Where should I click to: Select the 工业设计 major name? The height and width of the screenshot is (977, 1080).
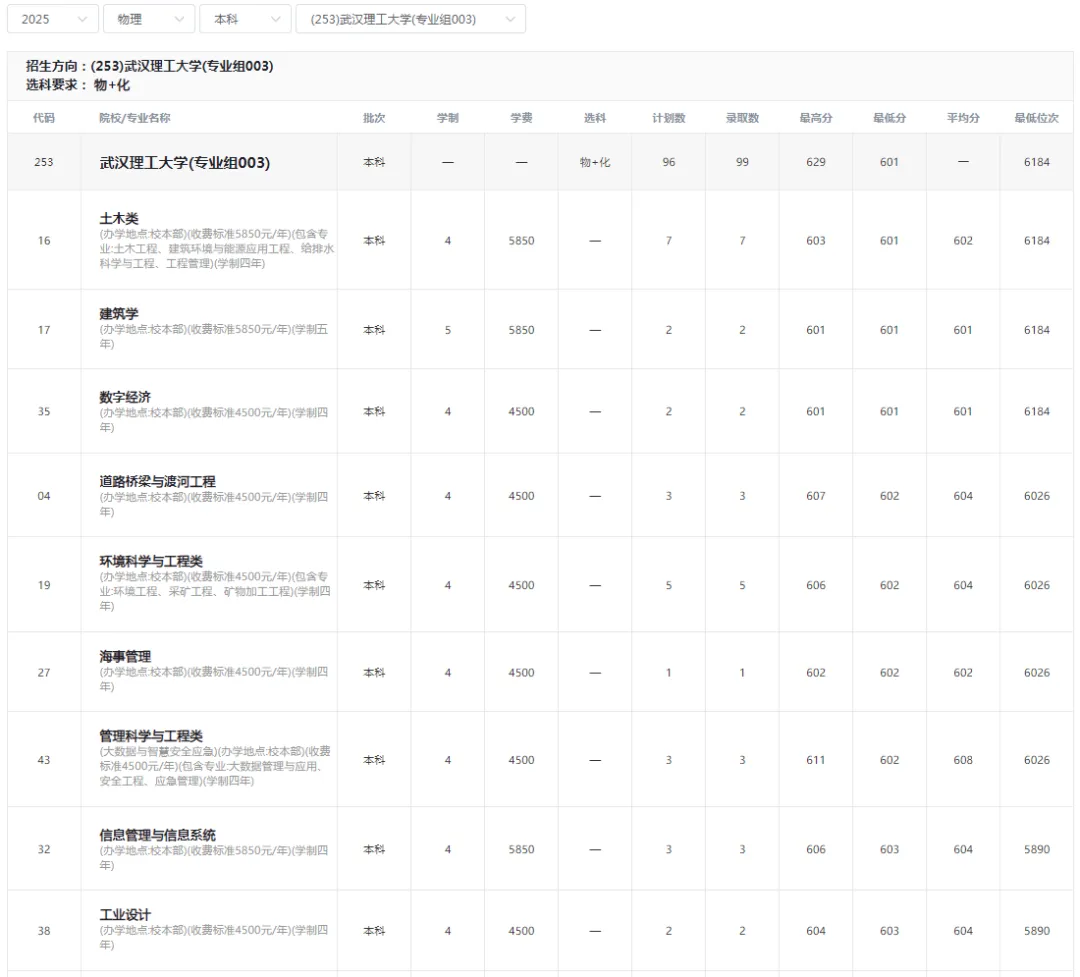point(125,914)
